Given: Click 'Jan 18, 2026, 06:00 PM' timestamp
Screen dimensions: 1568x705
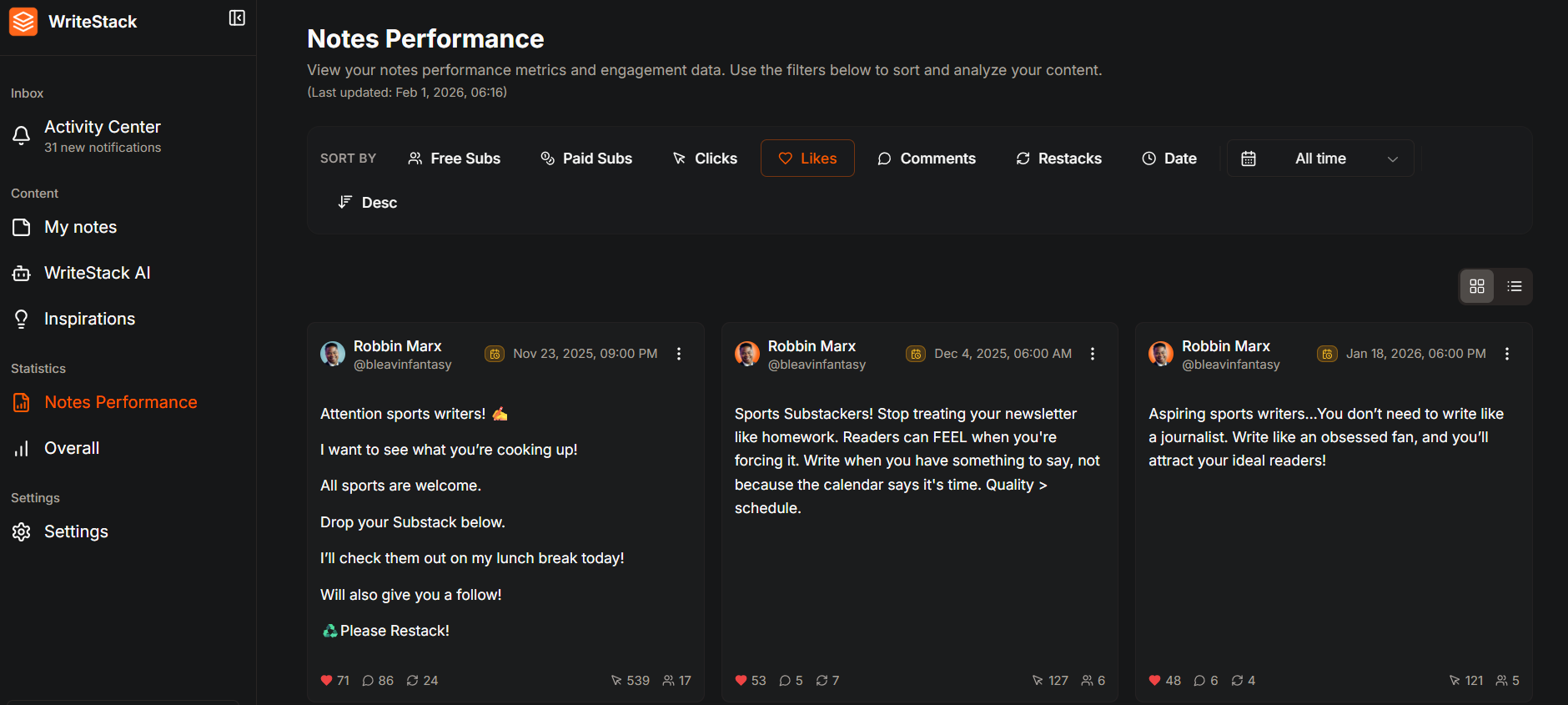Looking at the screenshot, I should [1416, 354].
